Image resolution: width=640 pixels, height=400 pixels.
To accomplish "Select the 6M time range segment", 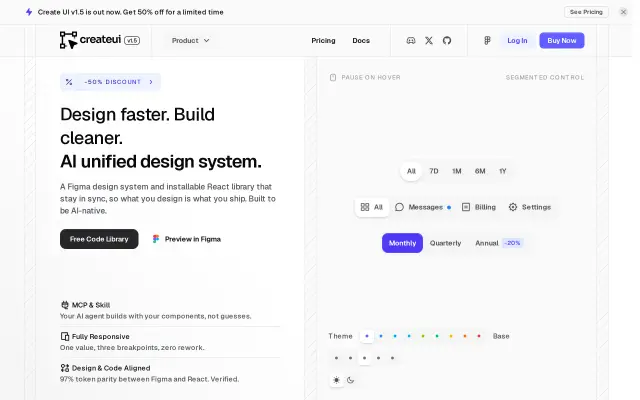I will click(480, 171).
